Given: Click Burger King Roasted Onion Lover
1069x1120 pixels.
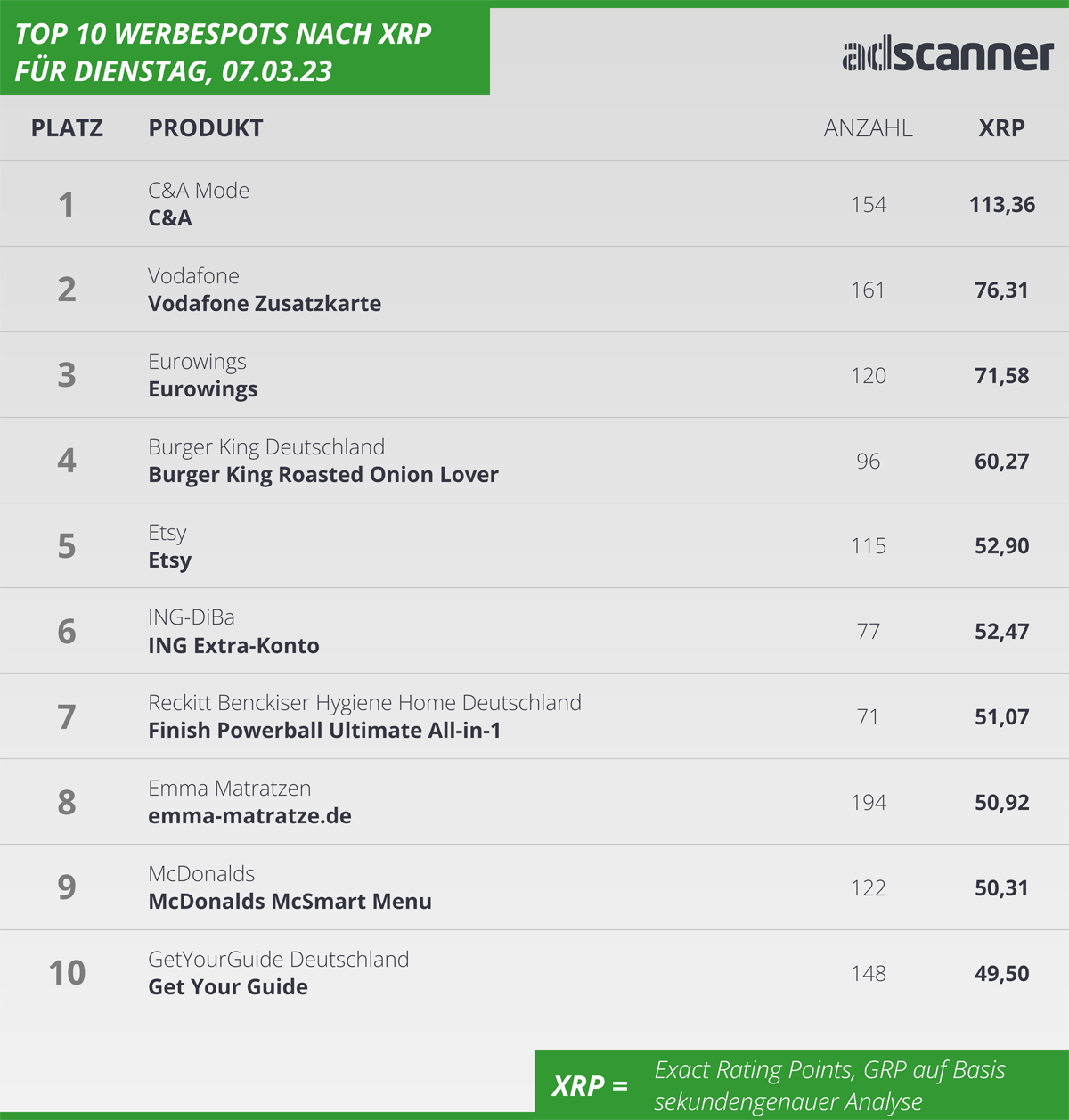Looking at the screenshot, I should 323,475.
